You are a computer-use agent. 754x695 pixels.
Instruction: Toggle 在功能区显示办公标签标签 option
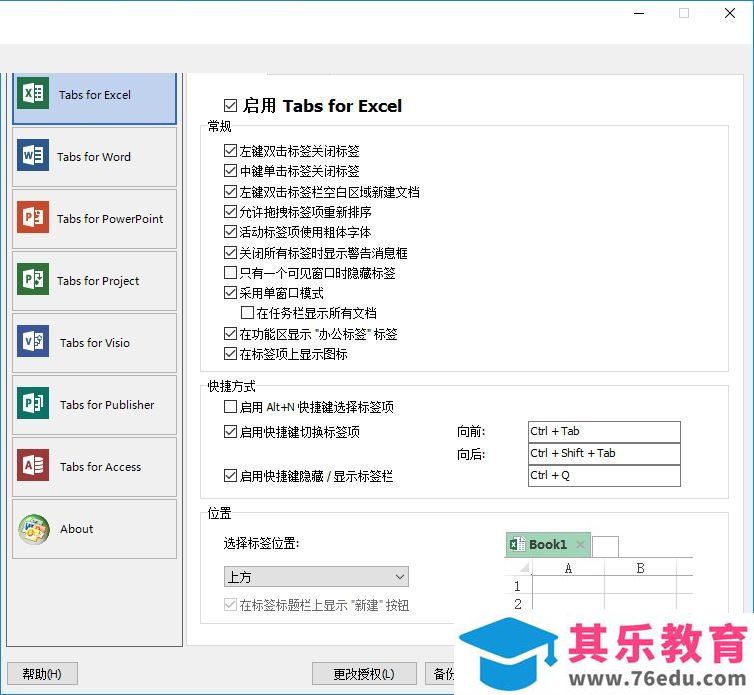[230, 334]
